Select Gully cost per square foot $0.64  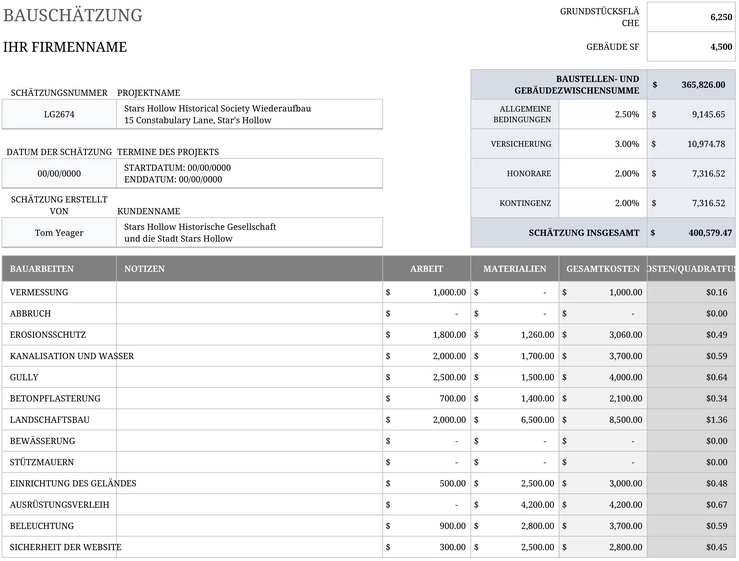click(x=691, y=377)
